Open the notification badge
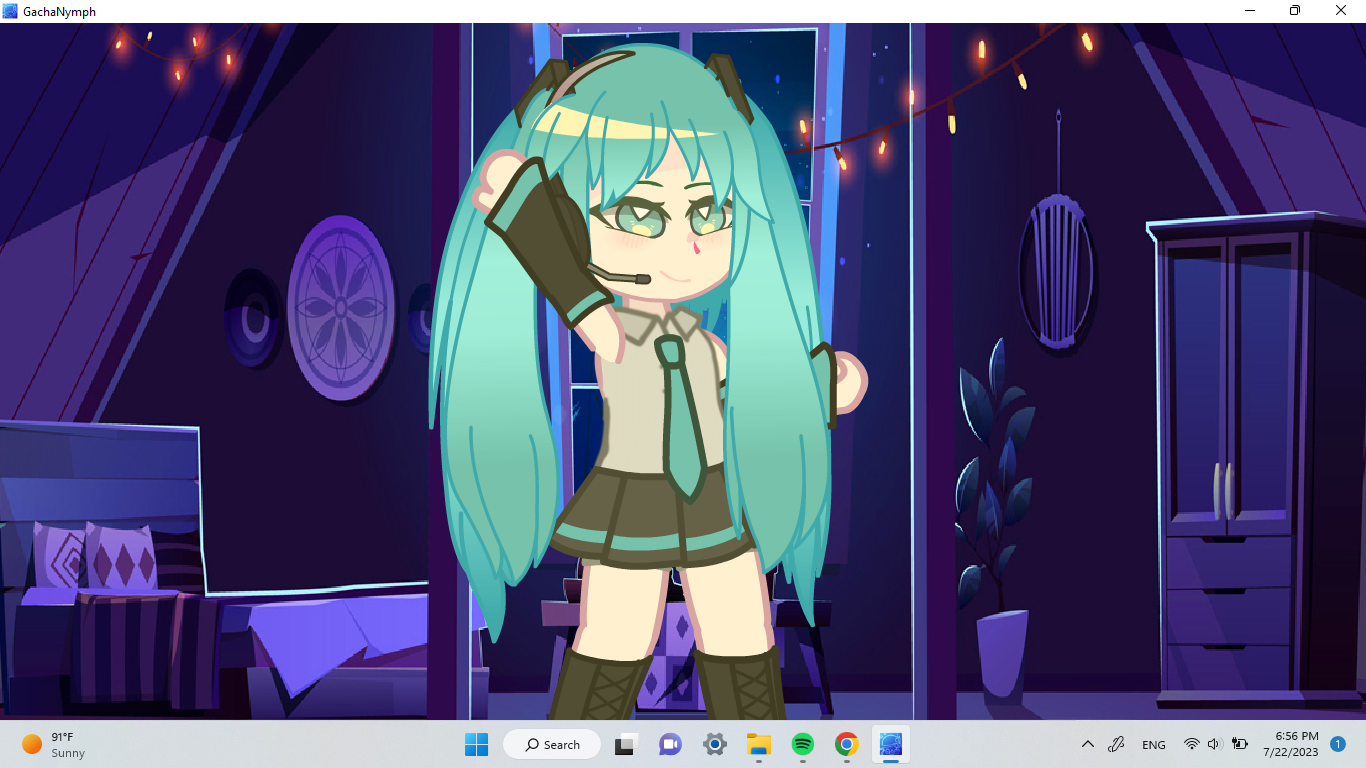Viewport: 1366px width, 768px height. pyautogui.click(x=1338, y=744)
